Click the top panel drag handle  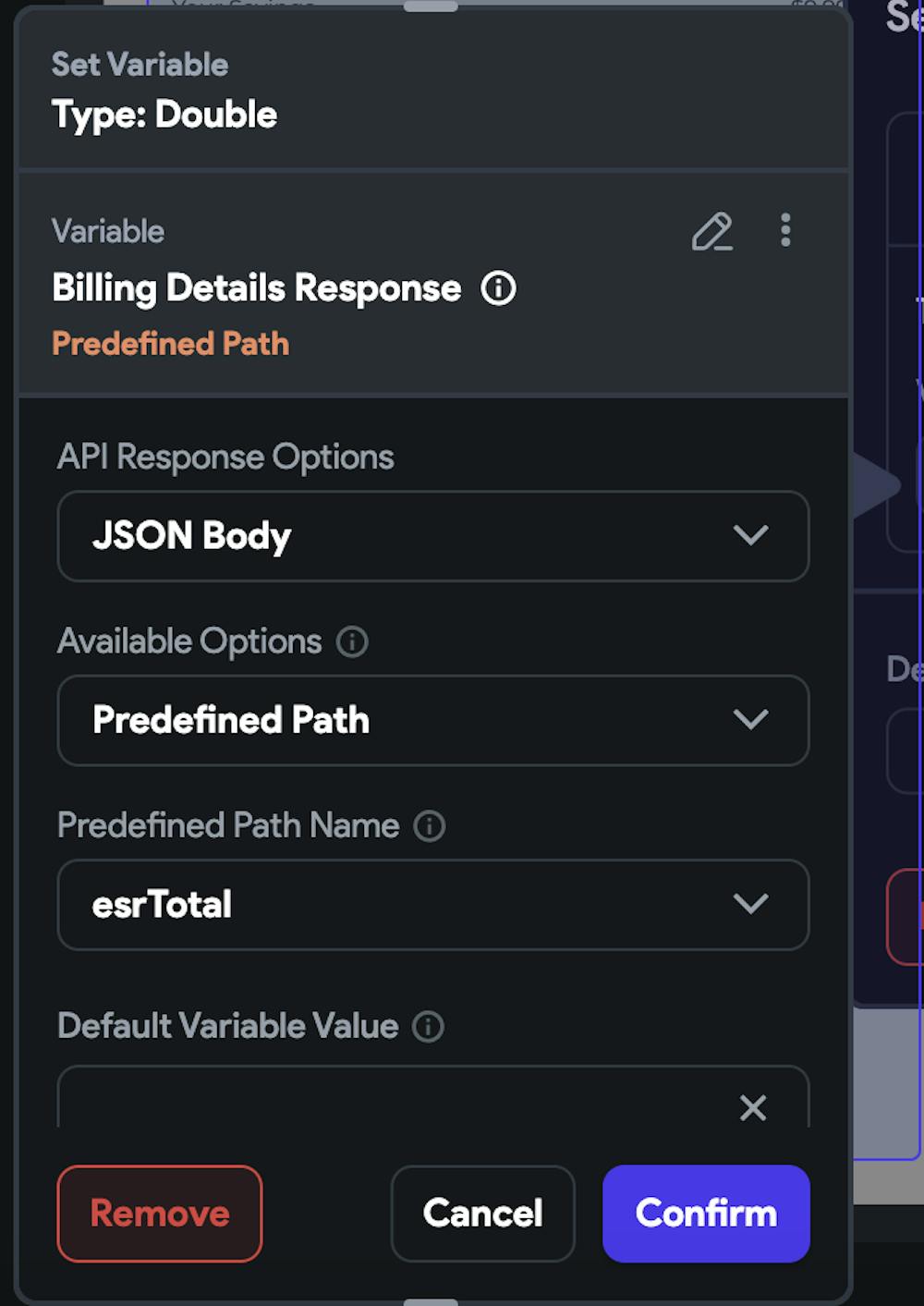click(431, 6)
